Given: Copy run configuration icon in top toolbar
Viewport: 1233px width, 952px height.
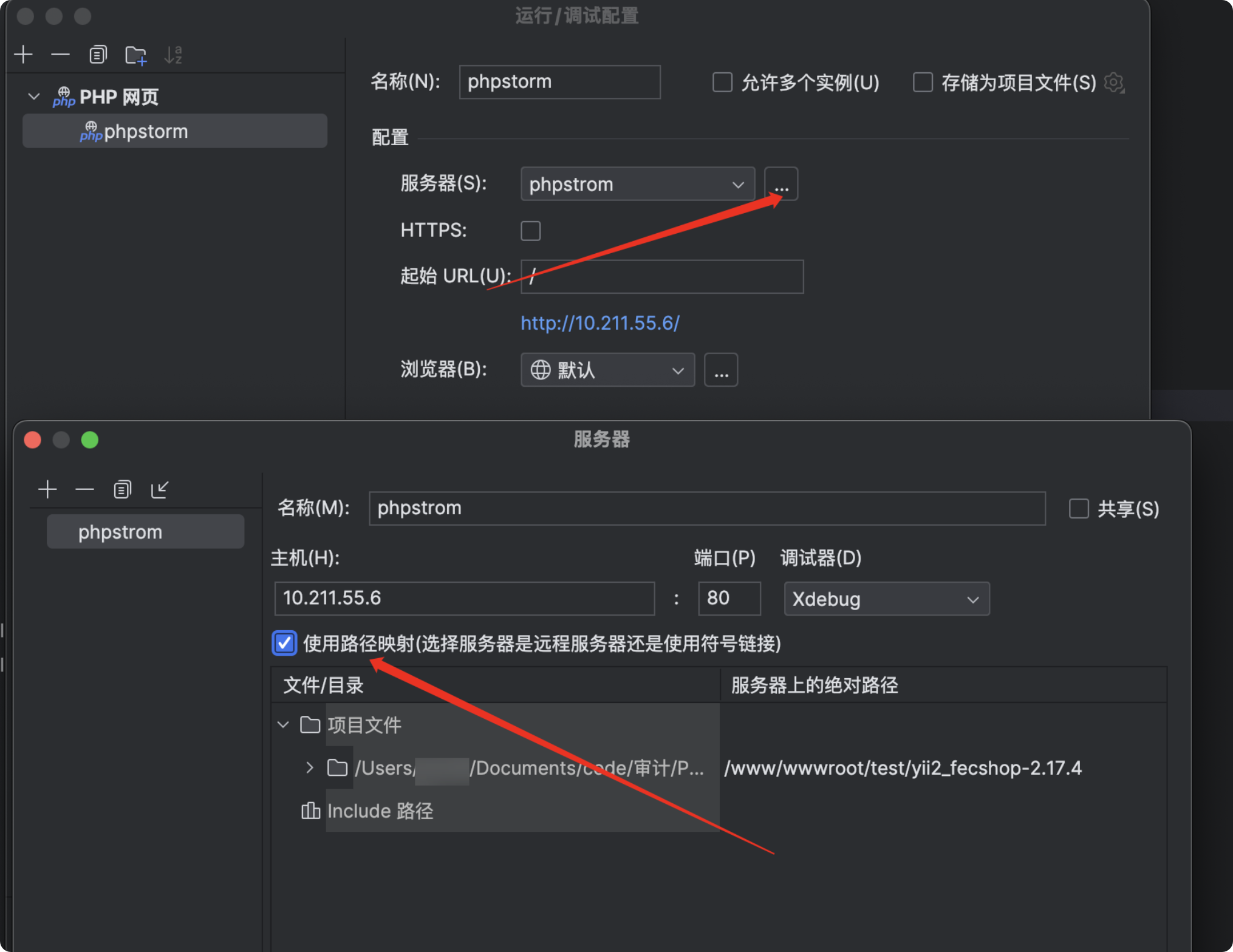Looking at the screenshot, I should [97, 55].
